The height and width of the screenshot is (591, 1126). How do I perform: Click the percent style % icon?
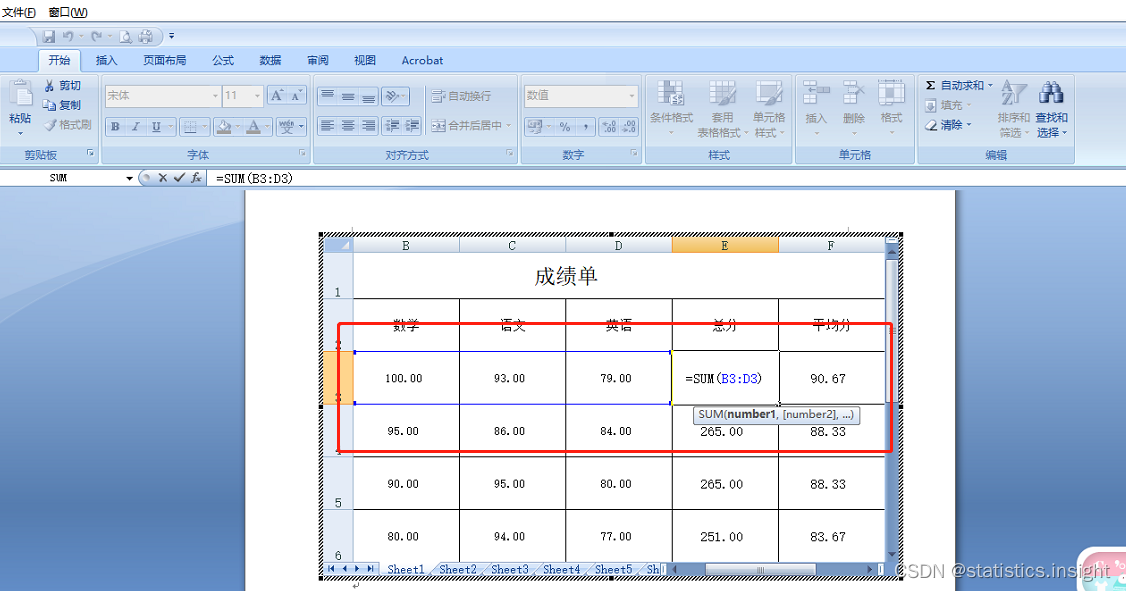[x=565, y=125]
